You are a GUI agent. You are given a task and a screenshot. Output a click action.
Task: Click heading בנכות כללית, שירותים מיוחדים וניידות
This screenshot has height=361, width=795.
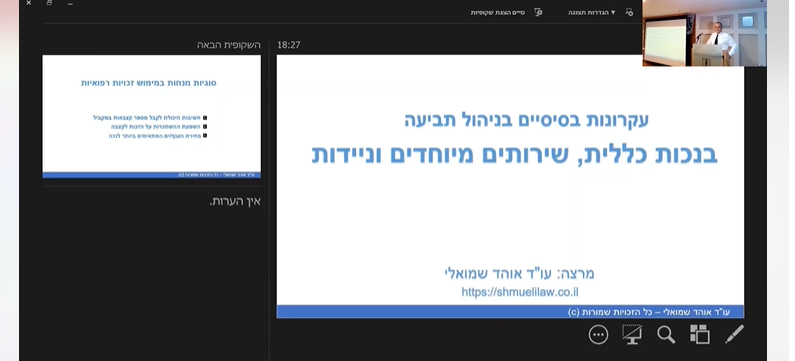click(x=514, y=154)
